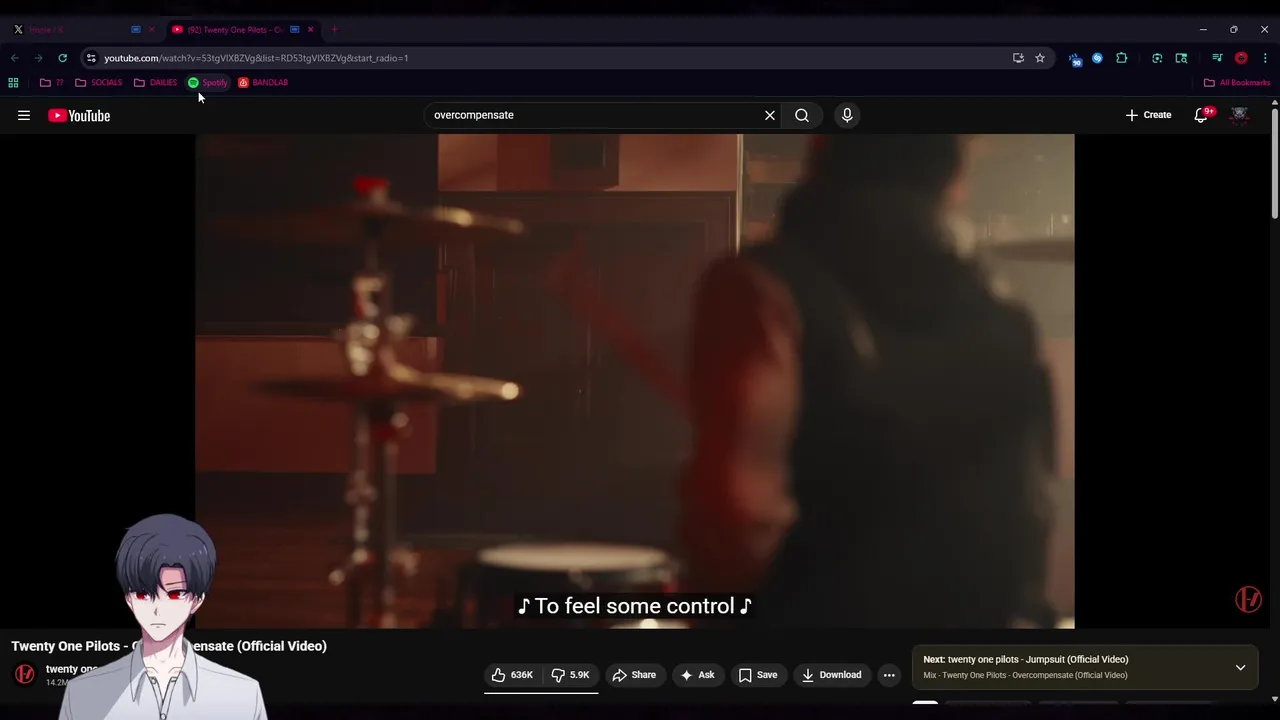
Task: Open the All Bookmarks folder
Action: point(1237,83)
